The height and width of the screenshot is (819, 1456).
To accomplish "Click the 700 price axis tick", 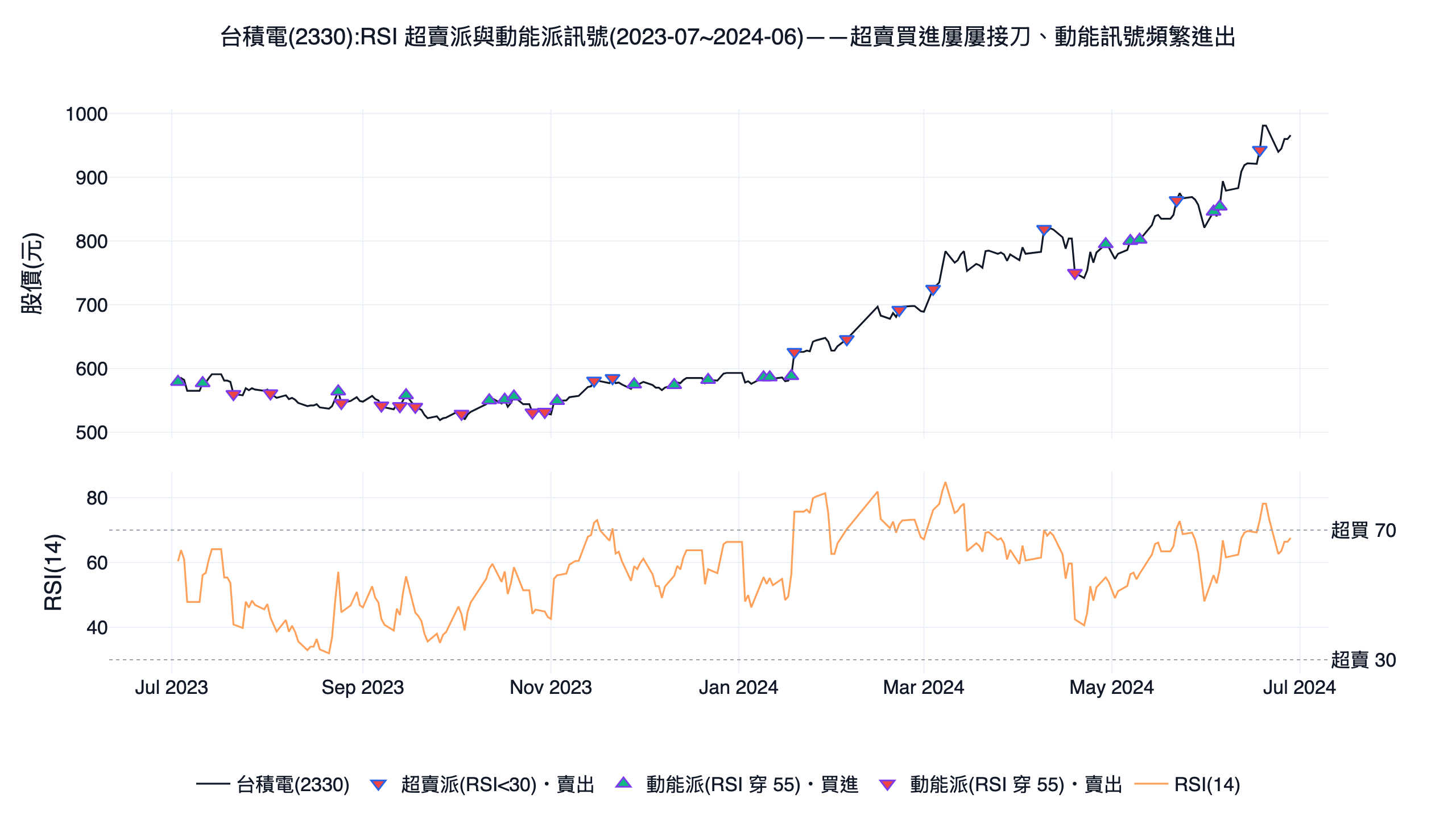I will point(92,305).
